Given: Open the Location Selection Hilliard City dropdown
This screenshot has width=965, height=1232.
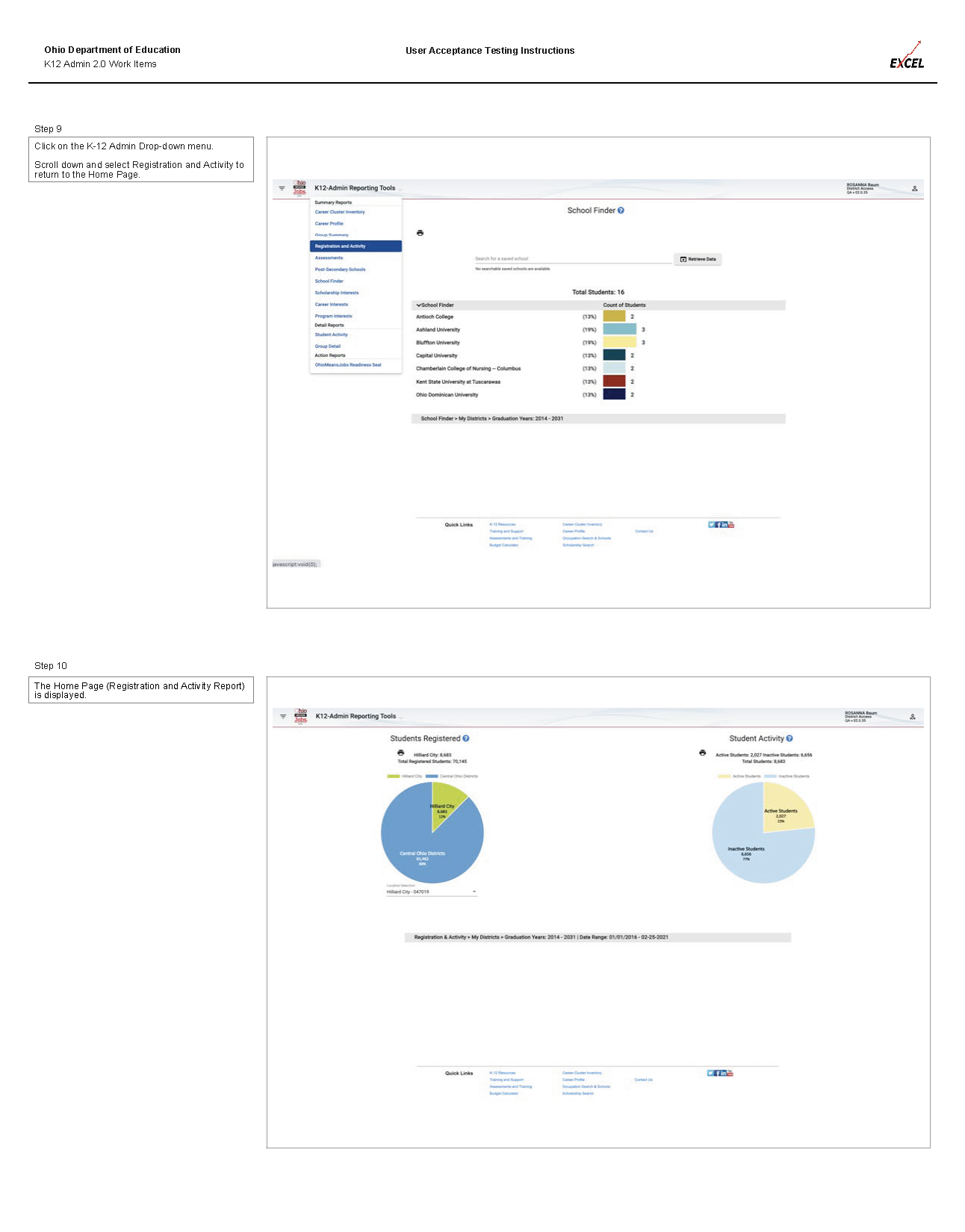Looking at the screenshot, I should [432, 892].
